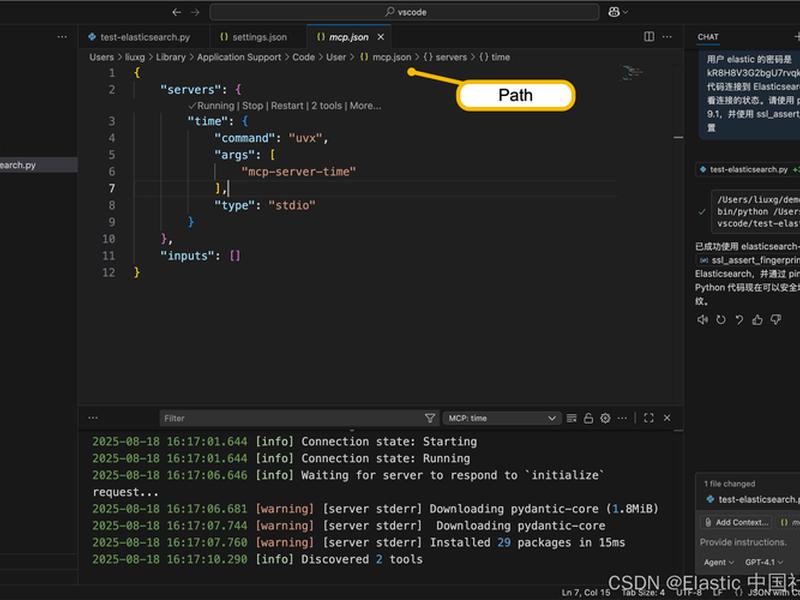The image size is (800, 600).
Task: Click the "Installed 29 packages" log line
Action: 358,542
